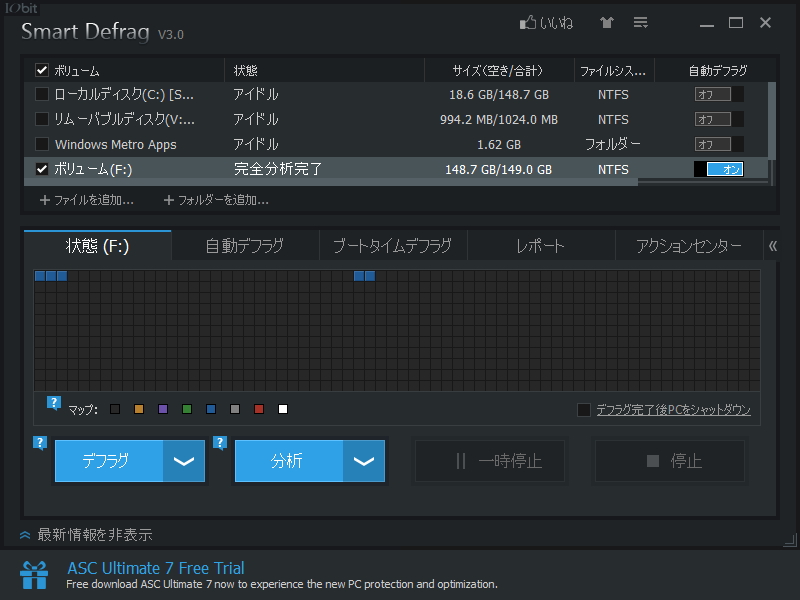Toggle auto defrag for ローカルディスク(C:)
This screenshot has width=800, height=600.
tap(719, 94)
